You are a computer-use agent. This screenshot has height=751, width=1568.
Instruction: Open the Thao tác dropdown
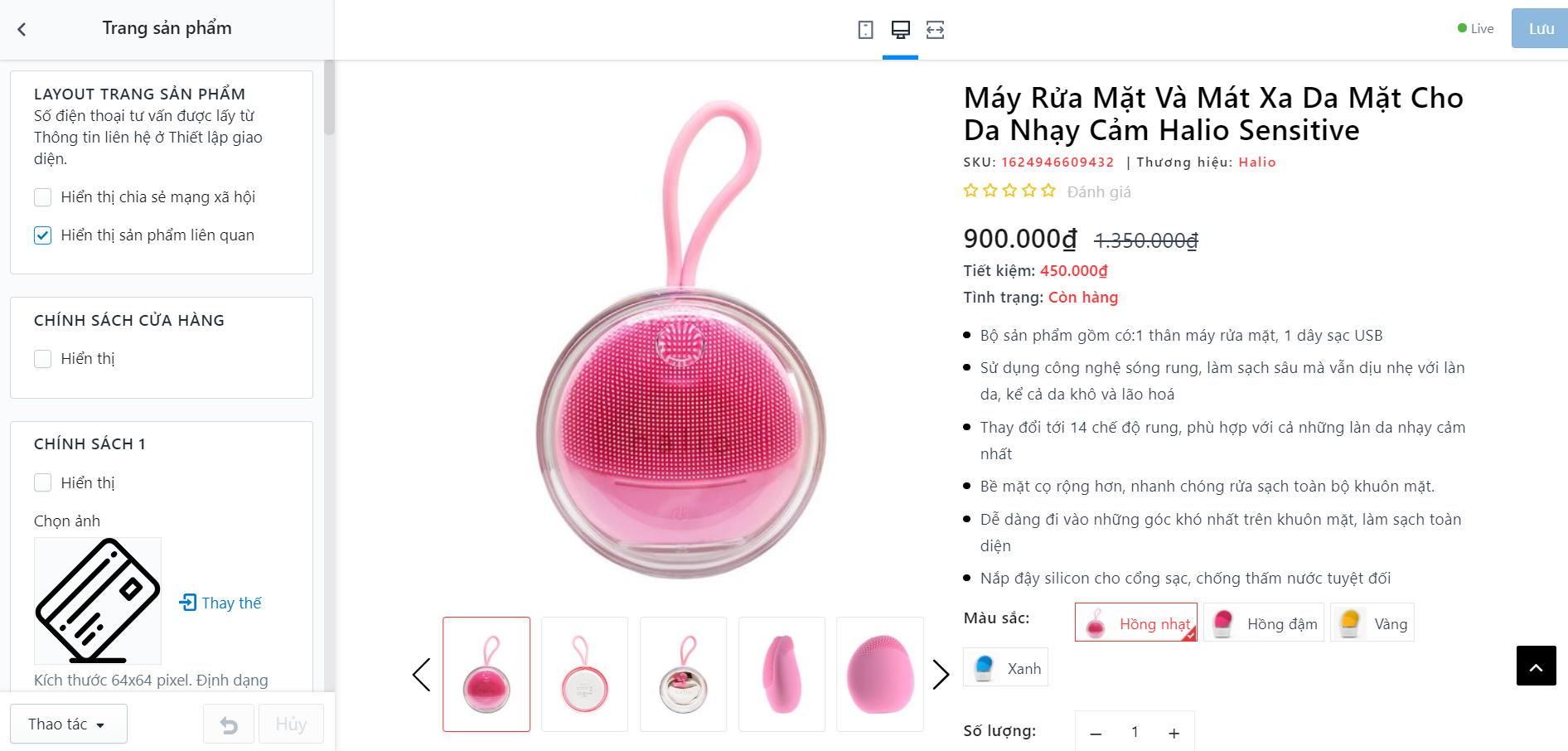coord(69,724)
